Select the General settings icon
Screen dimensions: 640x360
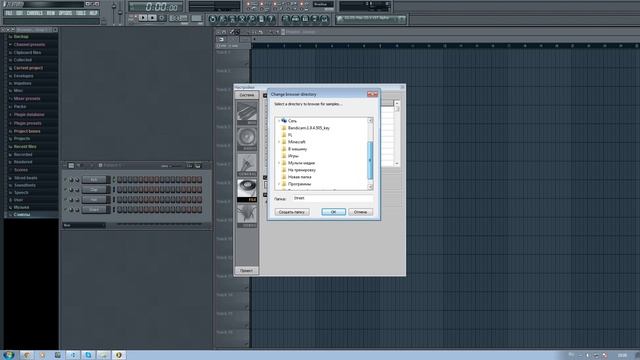pos(247,164)
